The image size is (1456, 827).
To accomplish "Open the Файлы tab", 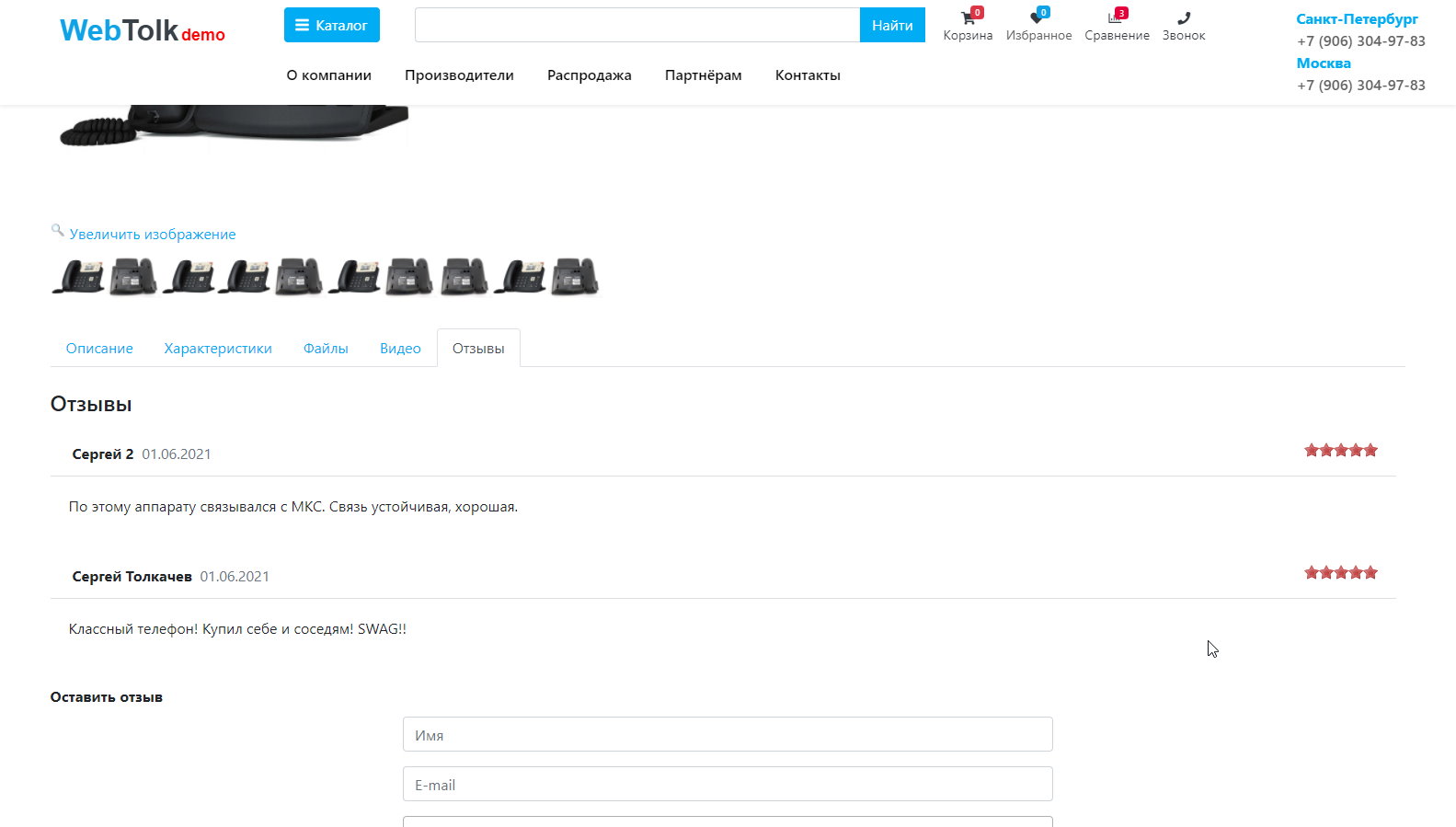I will click(326, 349).
